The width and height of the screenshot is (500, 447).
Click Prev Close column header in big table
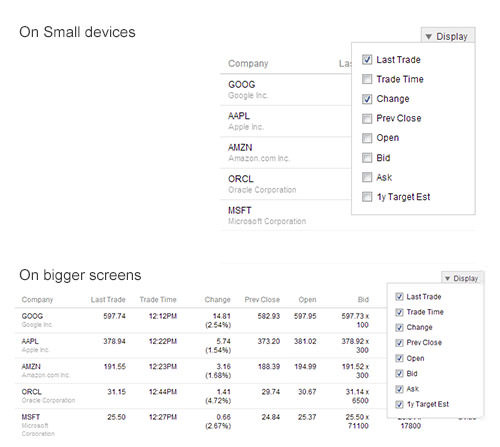point(262,300)
